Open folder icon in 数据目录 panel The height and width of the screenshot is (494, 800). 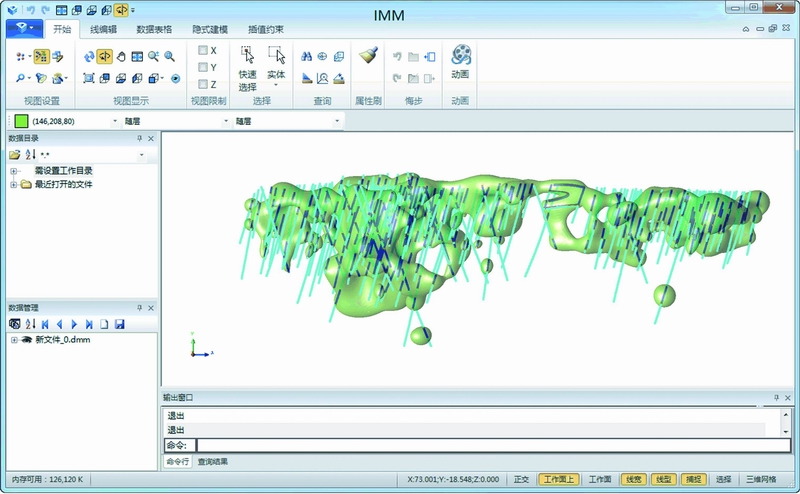click(x=14, y=155)
